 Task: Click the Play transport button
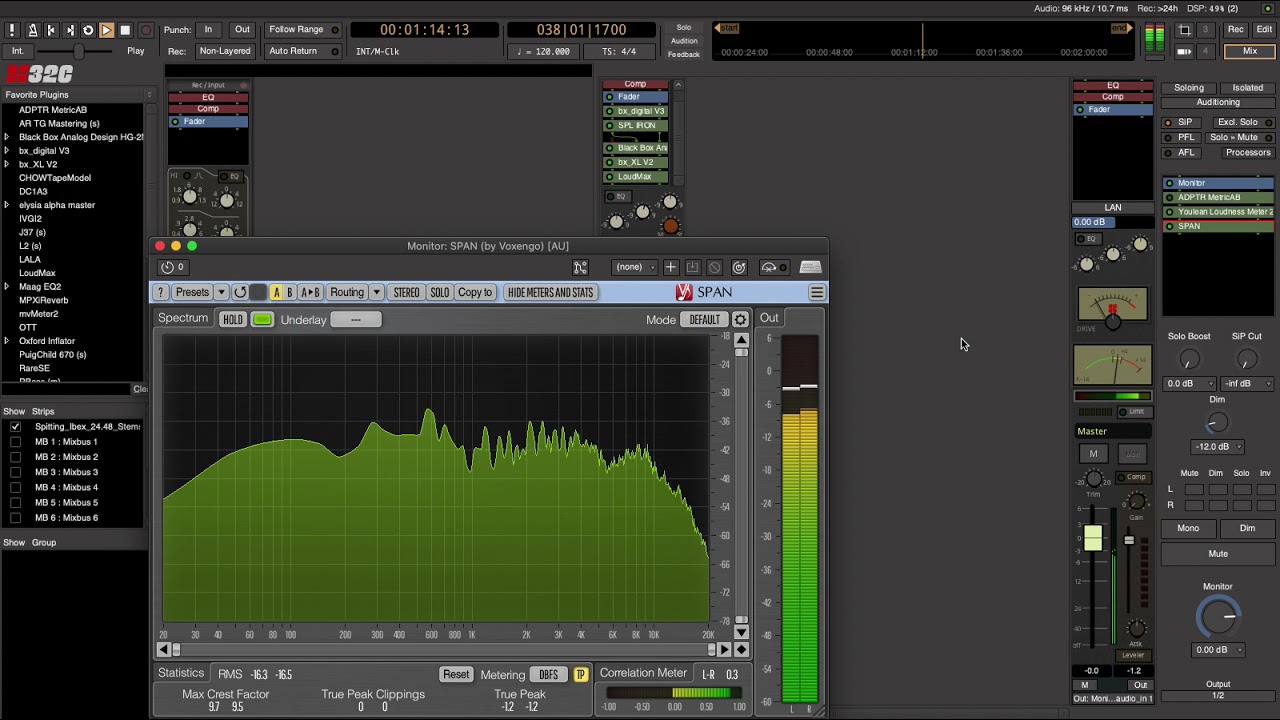(106, 30)
